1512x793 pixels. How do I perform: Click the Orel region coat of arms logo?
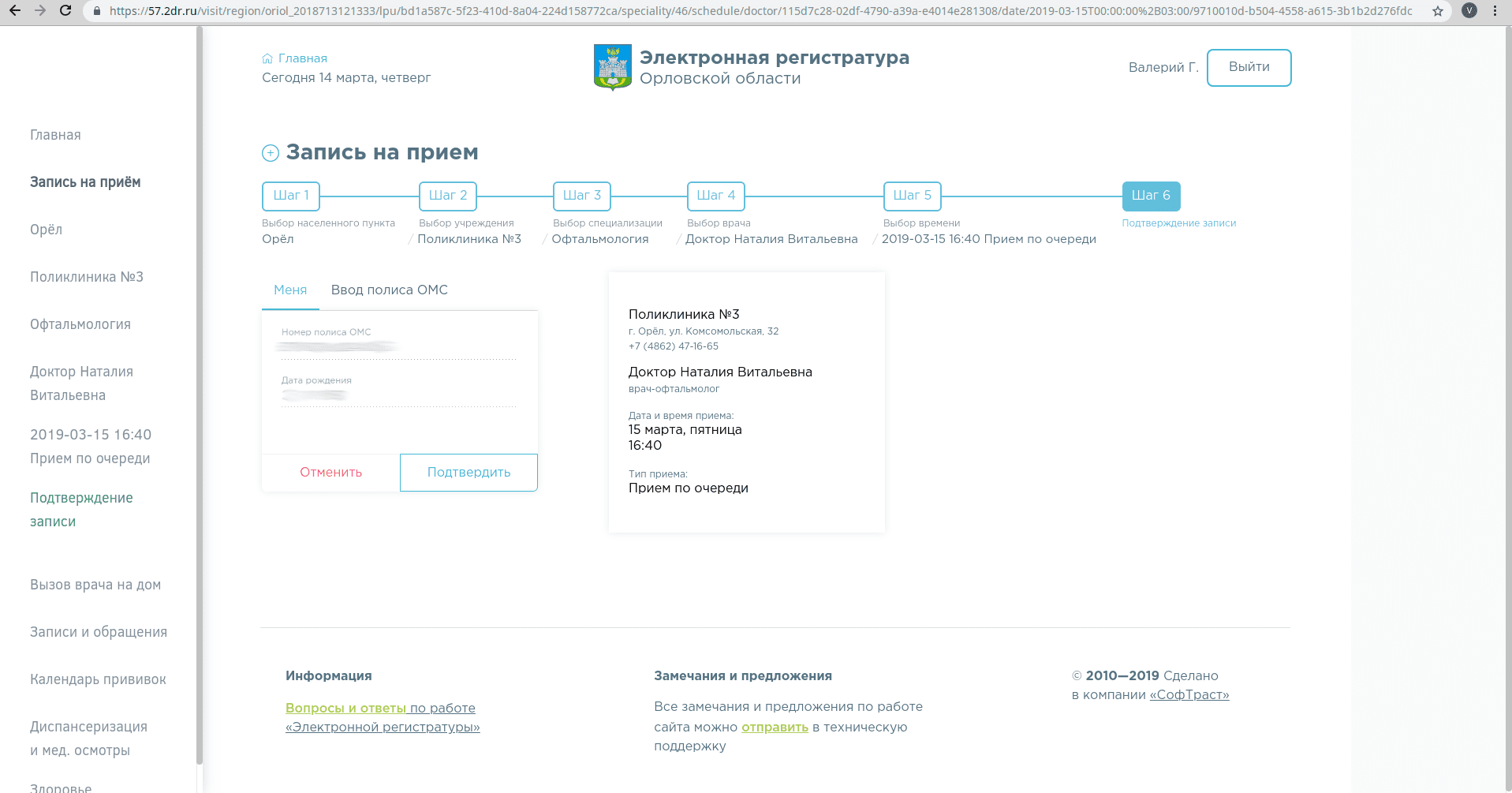pyautogui.click(x=612, y=67)
